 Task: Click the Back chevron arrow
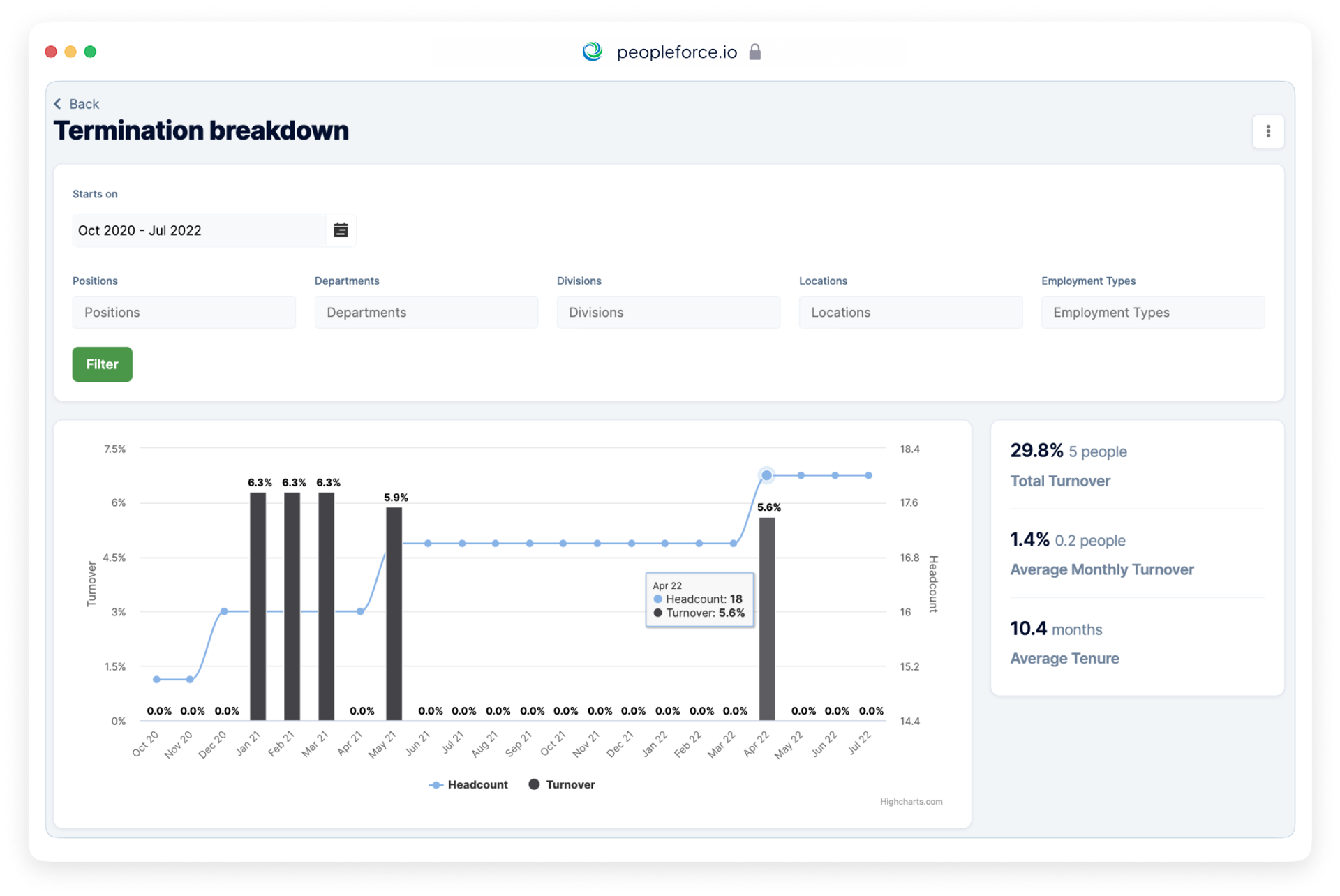click(x=58, y=104)
